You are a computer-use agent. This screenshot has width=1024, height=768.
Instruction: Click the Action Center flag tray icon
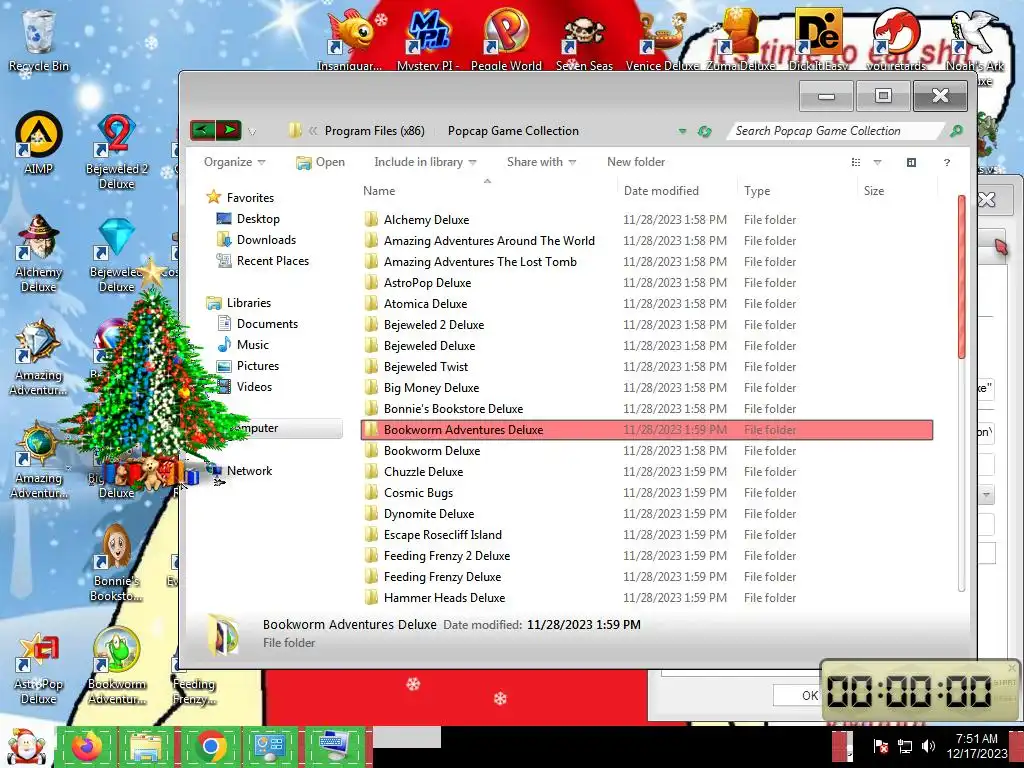pos(880,746)
